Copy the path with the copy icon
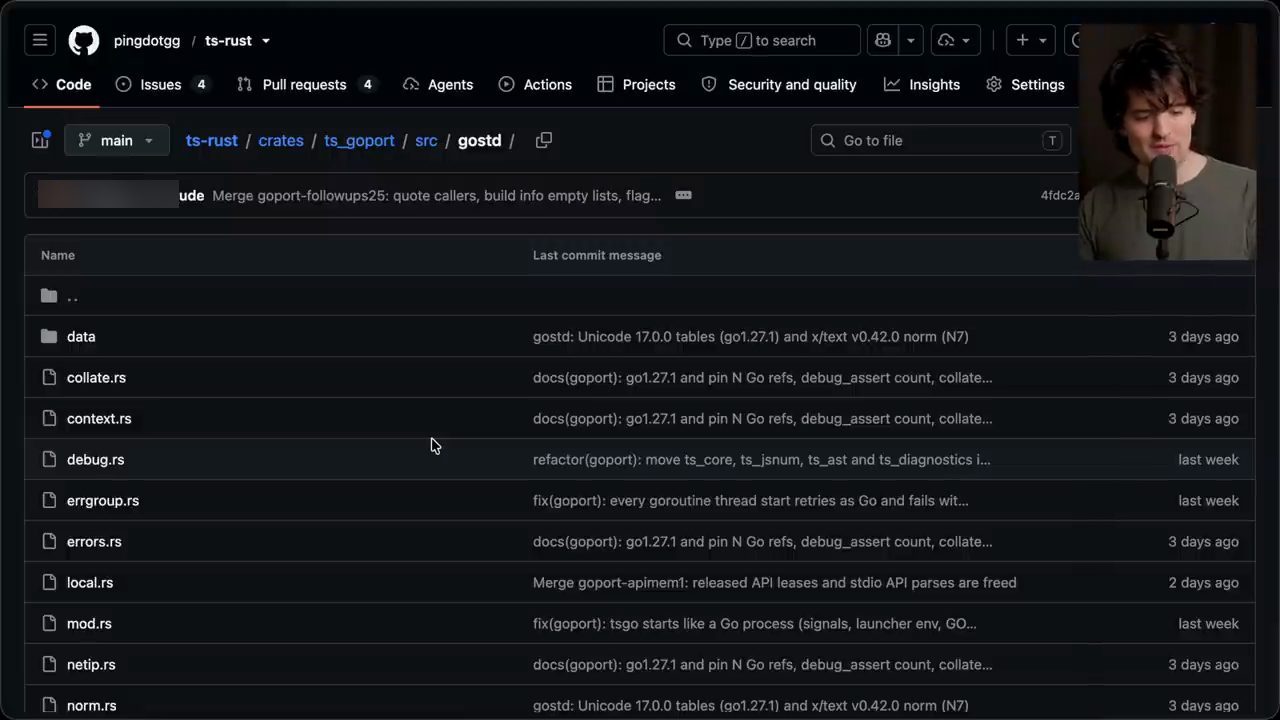 544,140
